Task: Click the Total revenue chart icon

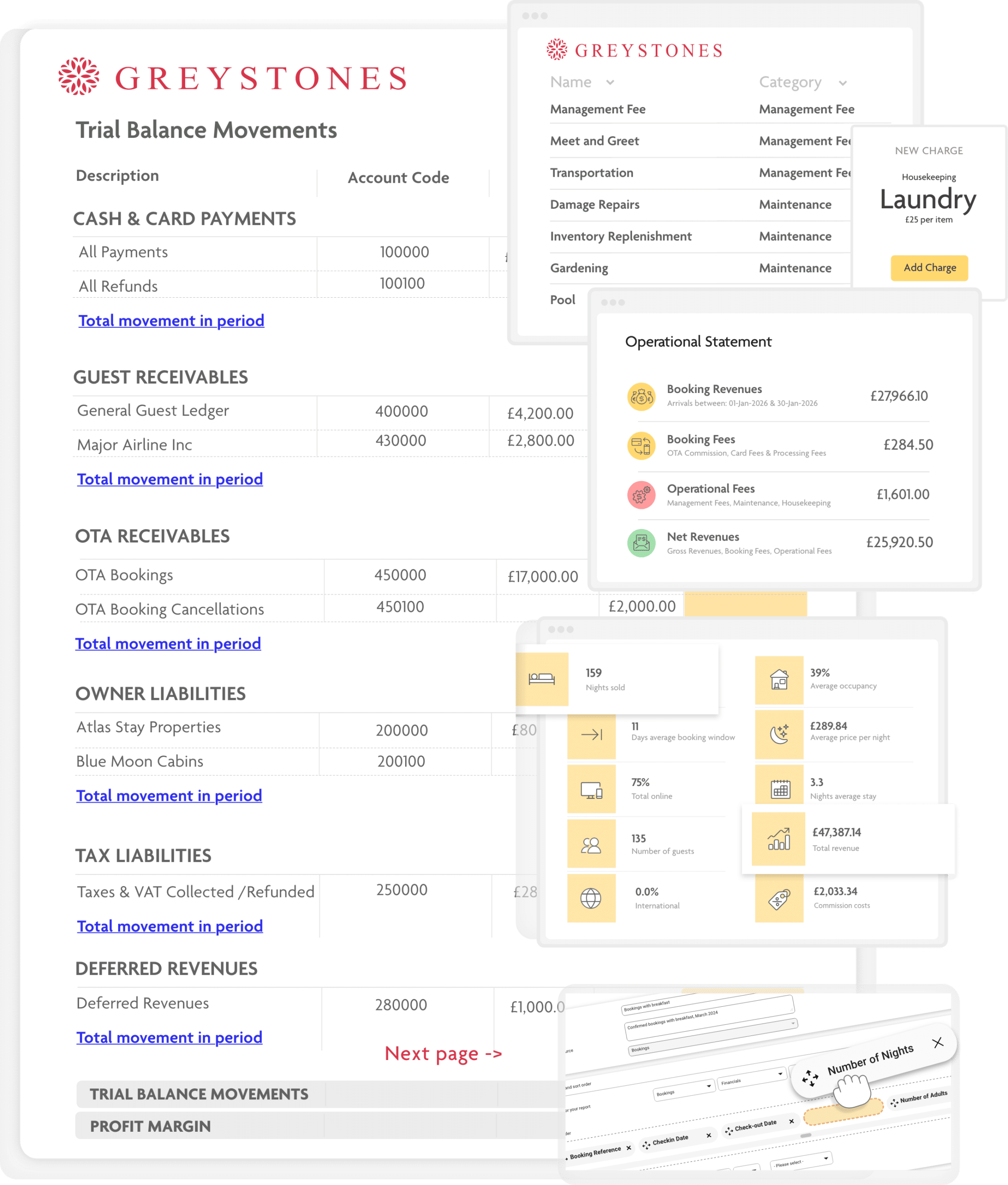Action: click(778, 839)
